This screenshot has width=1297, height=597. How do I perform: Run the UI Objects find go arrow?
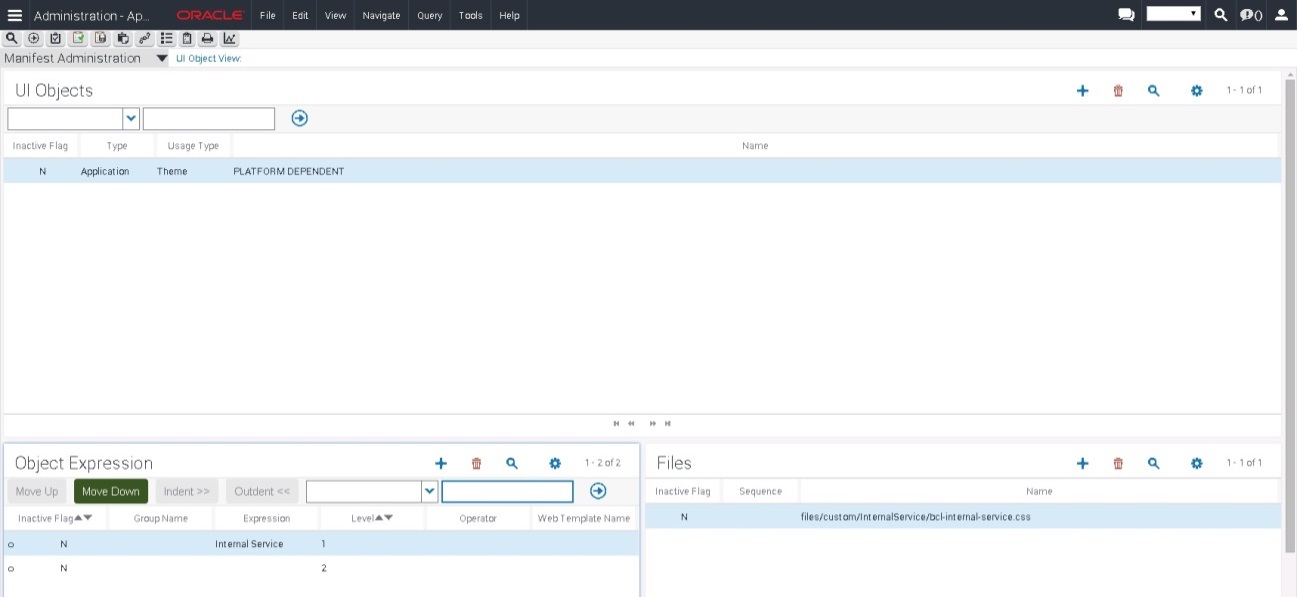[x=299, y=118]
